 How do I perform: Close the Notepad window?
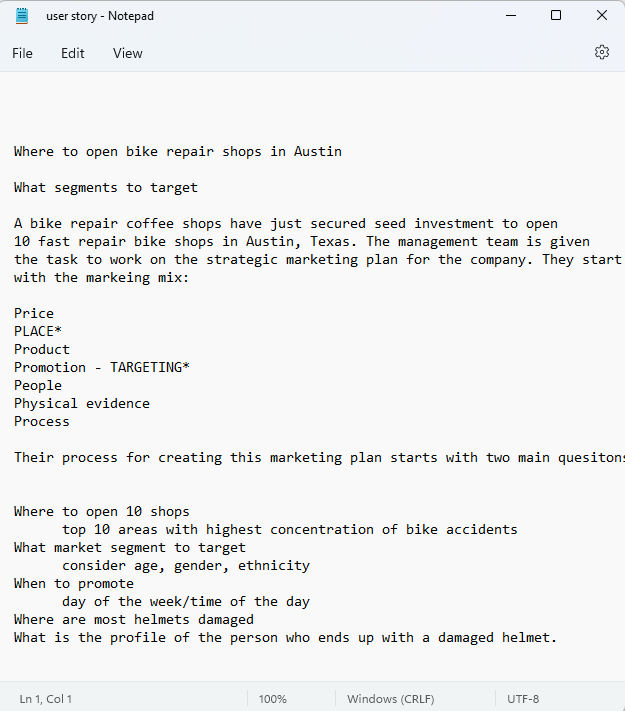tap(602, 15)
